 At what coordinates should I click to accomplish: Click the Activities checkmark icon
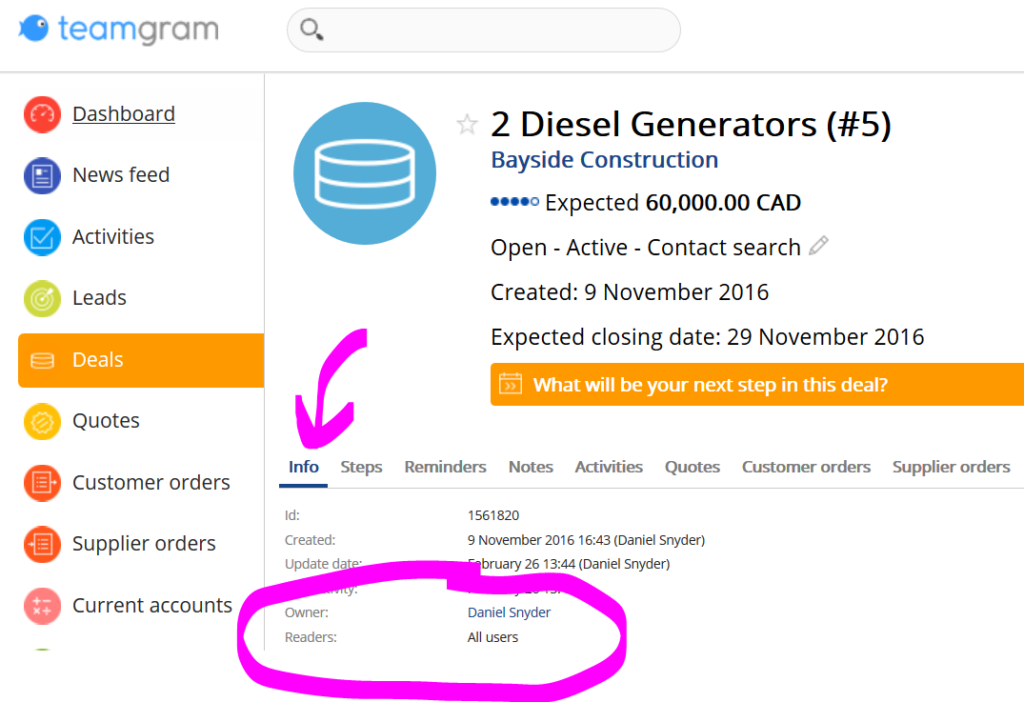pos(42,237)
